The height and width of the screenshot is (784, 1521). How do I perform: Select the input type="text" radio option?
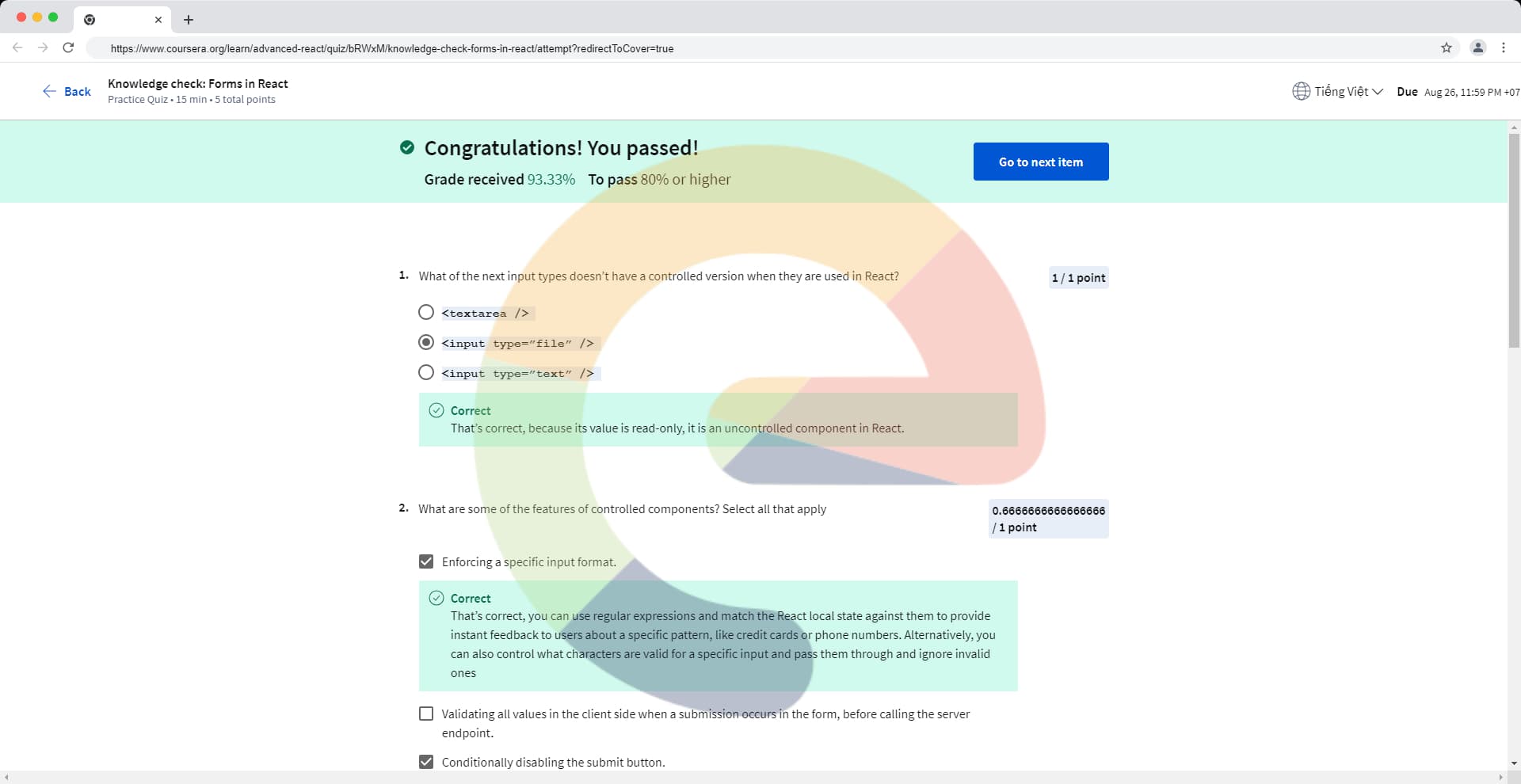coord(426,372)
